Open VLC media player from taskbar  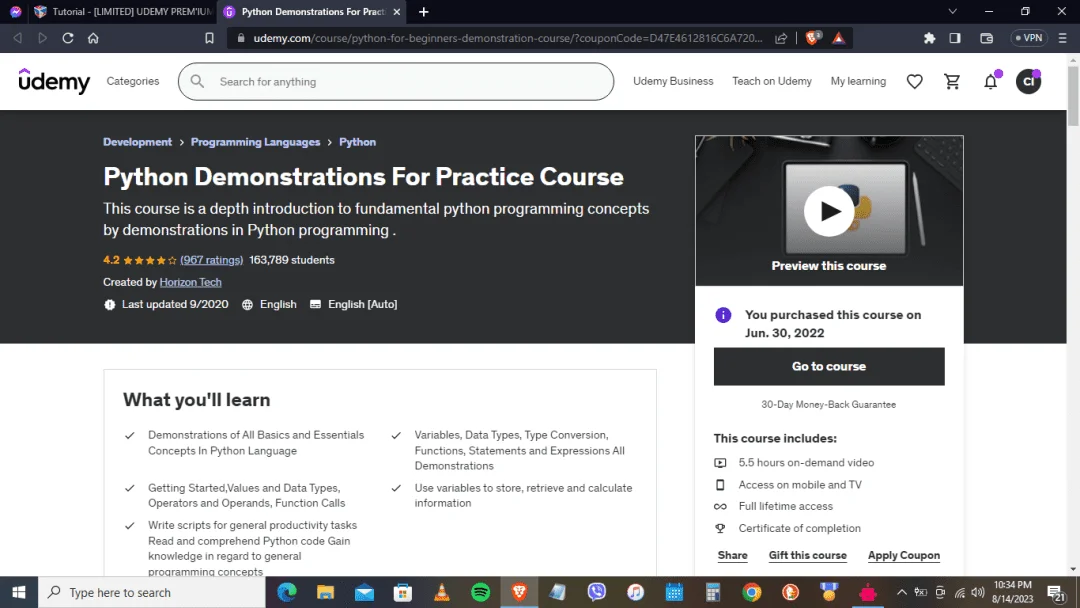click(x=442, y=592)
